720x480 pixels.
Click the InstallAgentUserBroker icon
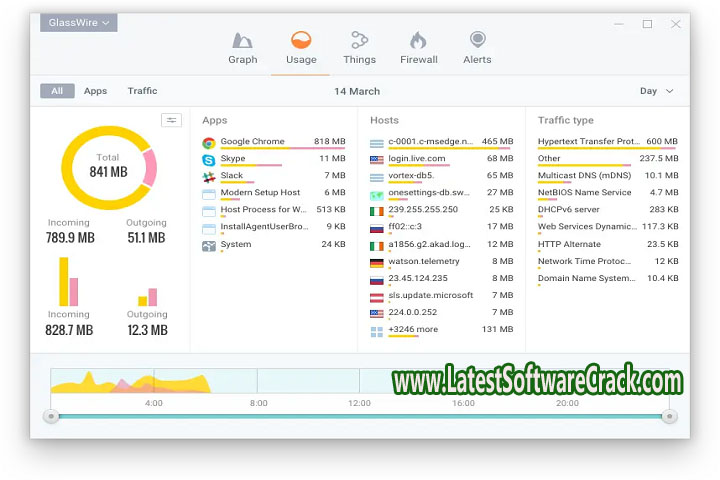(x=209, y=229)
